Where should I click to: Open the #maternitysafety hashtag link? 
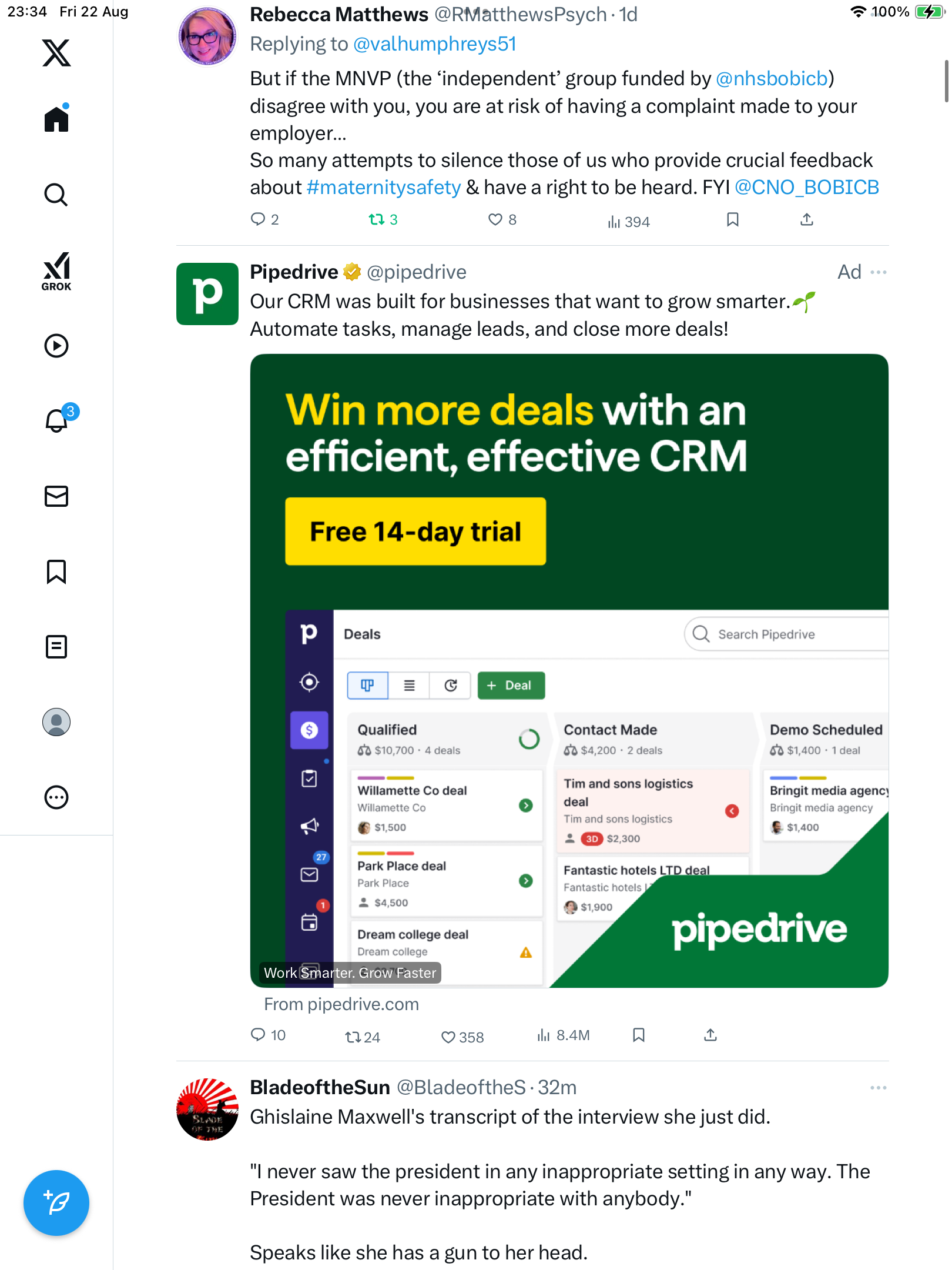click(384, 188)
